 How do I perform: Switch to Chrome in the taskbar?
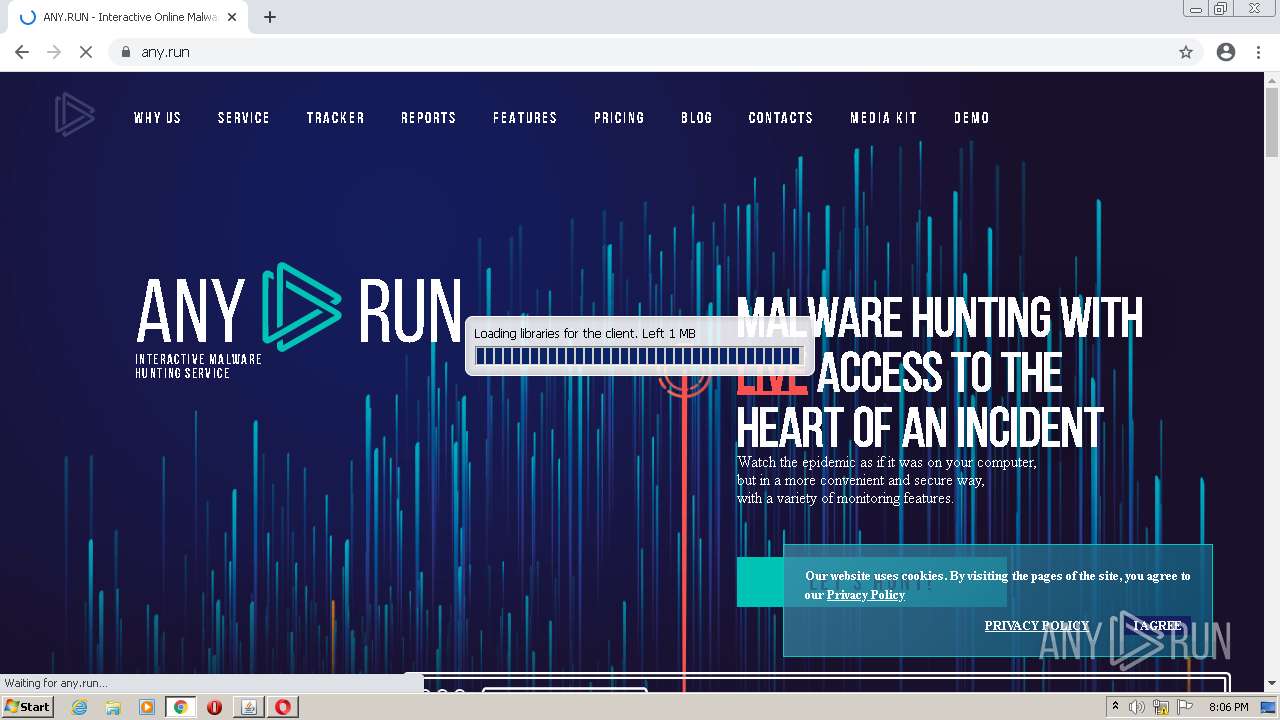coord(181,707)
